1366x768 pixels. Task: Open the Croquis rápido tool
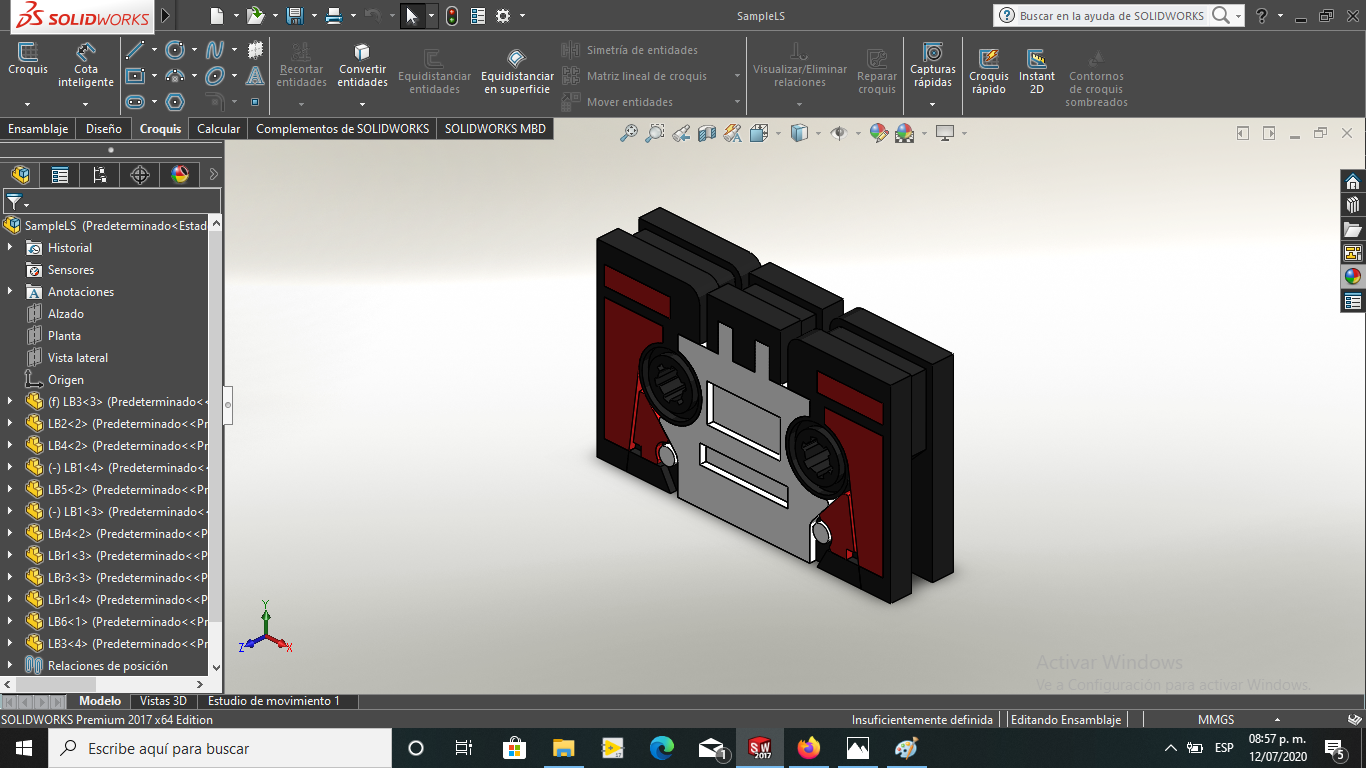(989, 70)
